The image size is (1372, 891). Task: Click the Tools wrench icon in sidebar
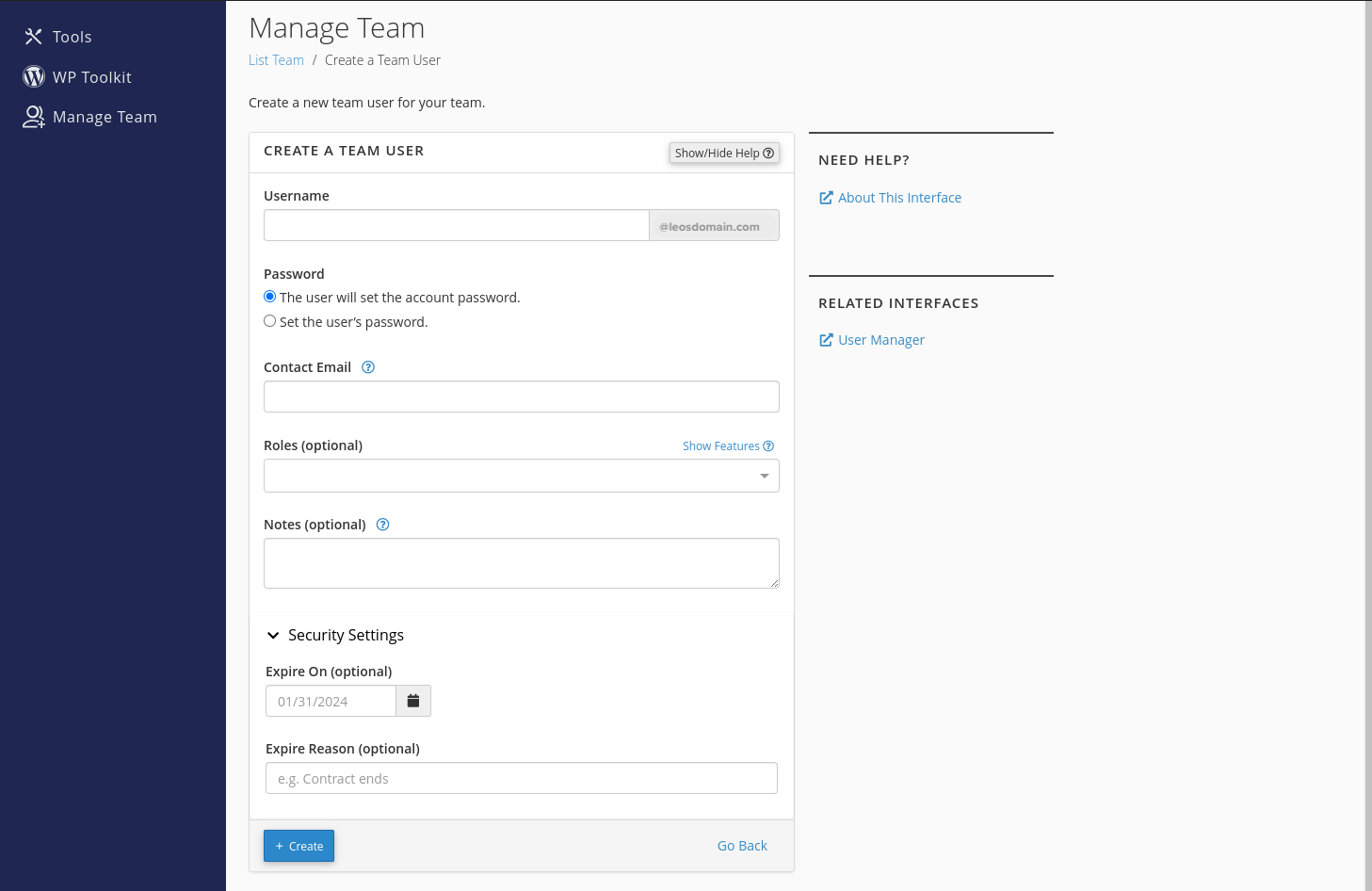click(33, 37)
